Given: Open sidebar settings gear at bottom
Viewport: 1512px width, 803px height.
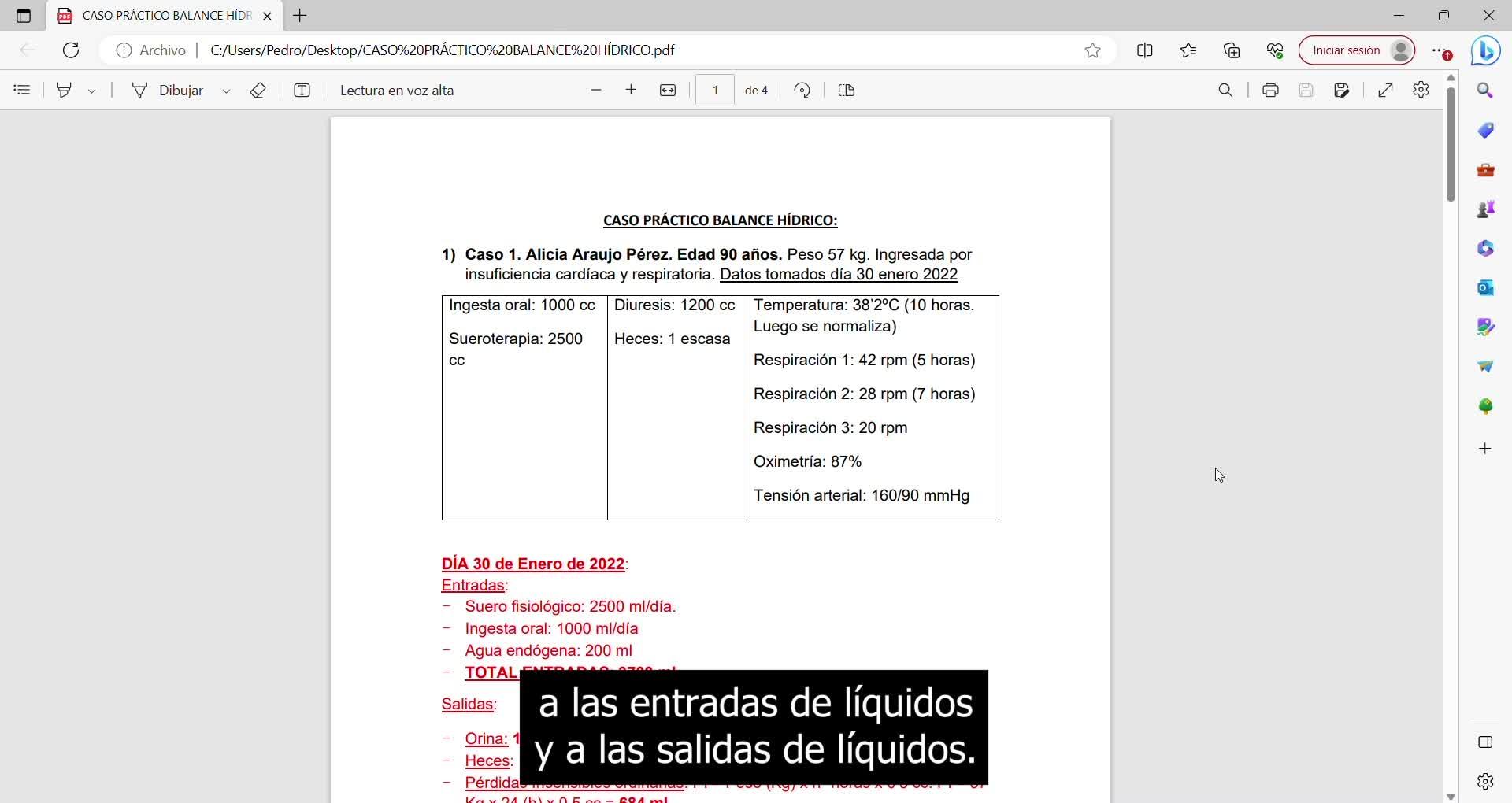Looking at the screenshot, I should (x=1486, y=782).
